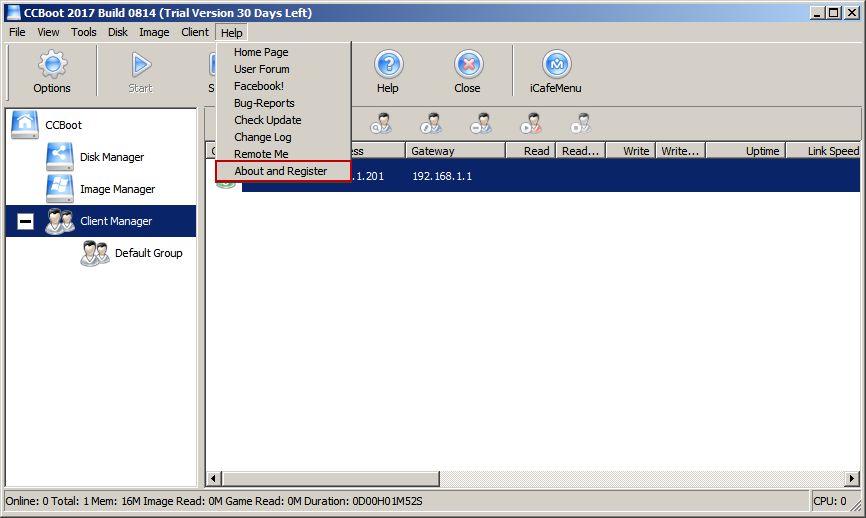Minimize the CCBoot window

(819, 13)
